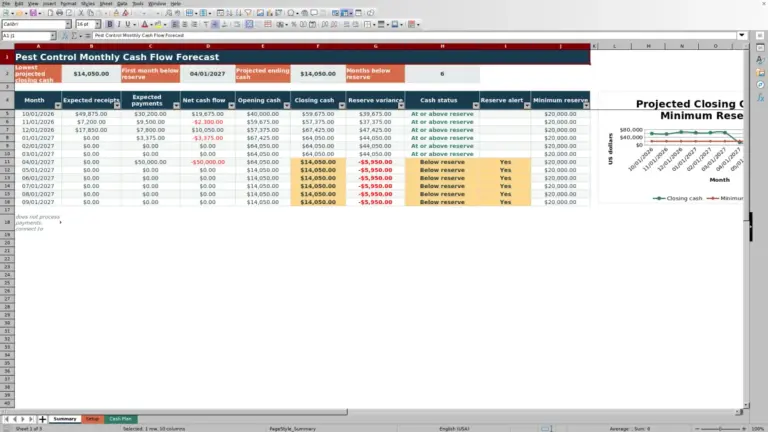The image size is (768, 432).
Task: Toggle Wrap text button
Action: [x=237, y=24]
